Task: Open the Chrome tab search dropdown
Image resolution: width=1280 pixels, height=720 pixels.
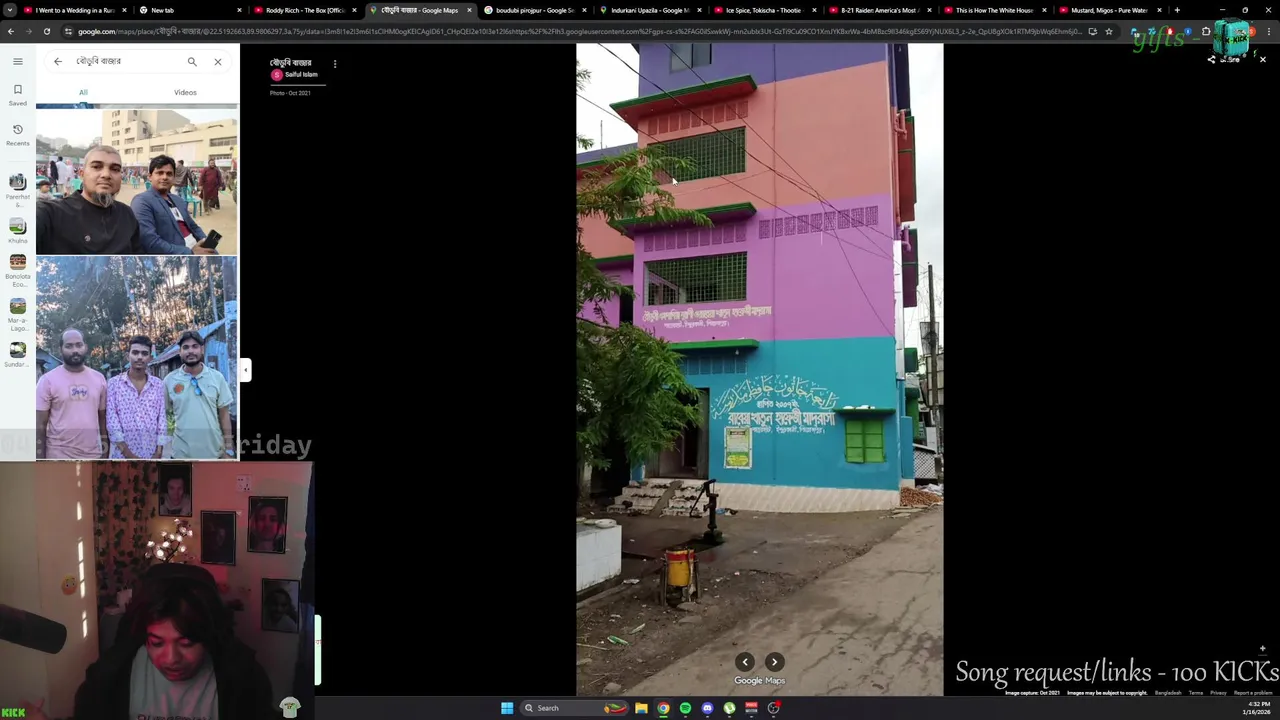Action: pyautogui.click(x=10, y=10)
